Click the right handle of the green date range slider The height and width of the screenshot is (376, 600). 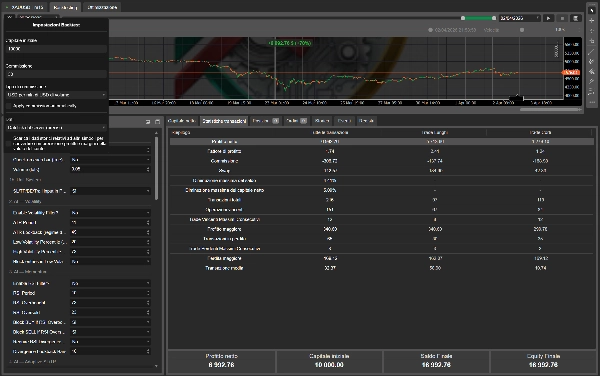(494, 18)
